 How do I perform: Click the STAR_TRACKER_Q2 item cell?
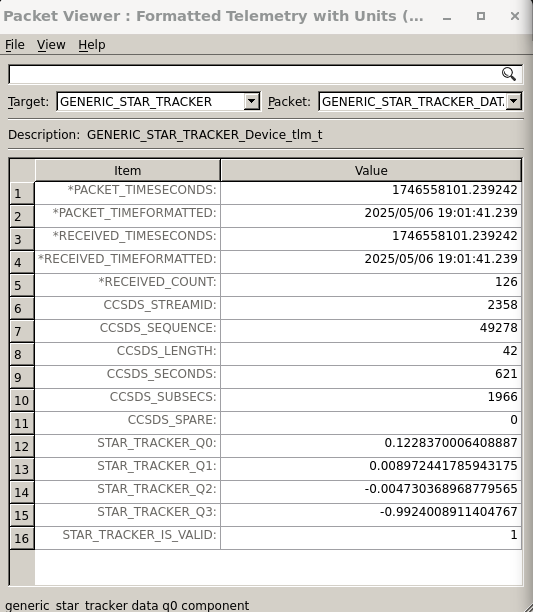pos(128,492)
